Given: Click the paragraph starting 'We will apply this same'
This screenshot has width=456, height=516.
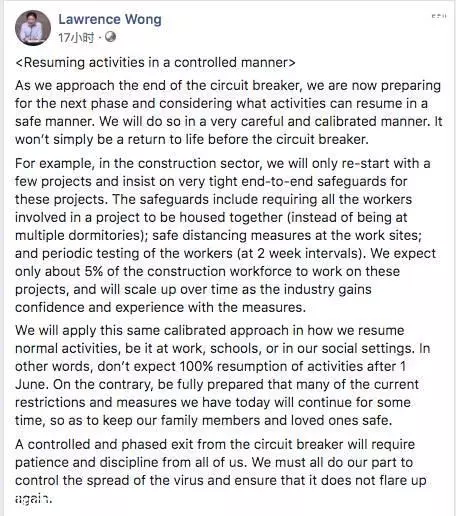Looking at the screenshot, I should pos(223,375).
